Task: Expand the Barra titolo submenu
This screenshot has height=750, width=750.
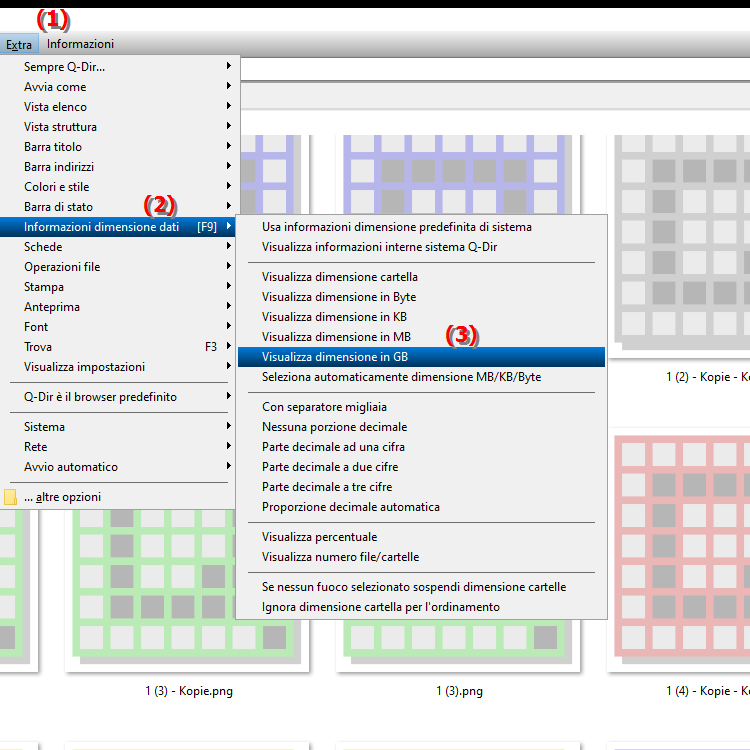Action: click(117, 147)
